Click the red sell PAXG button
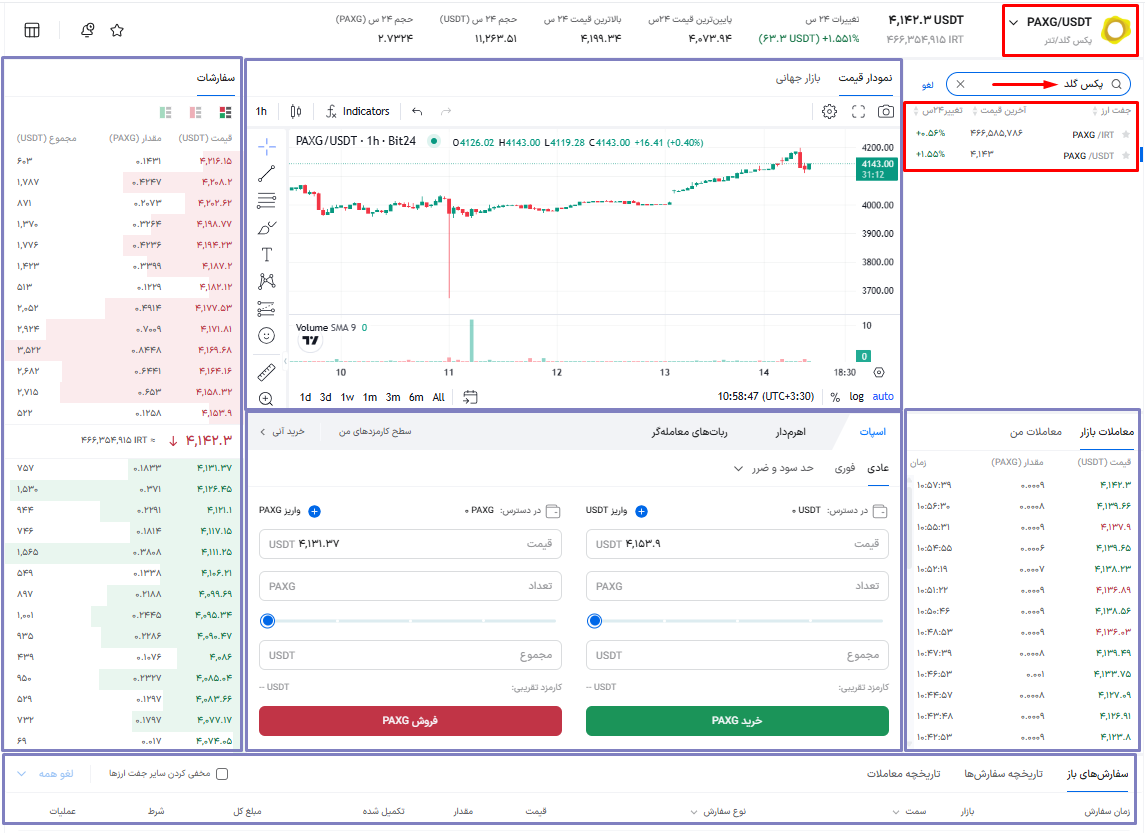Viewport: 1145px width, 833px height. click(410, 721)
